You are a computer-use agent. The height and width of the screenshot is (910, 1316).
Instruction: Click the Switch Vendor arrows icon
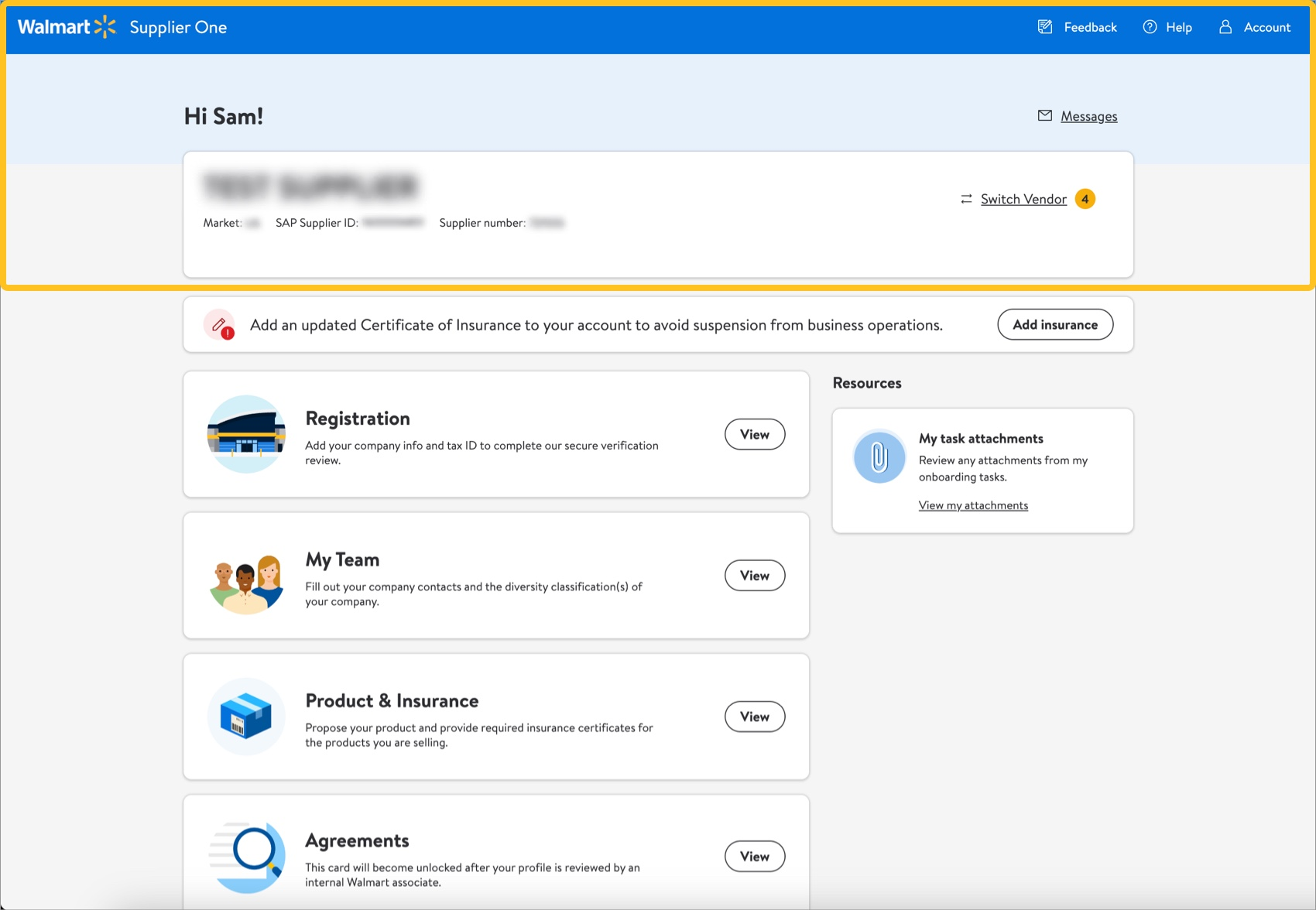[966, 199]
